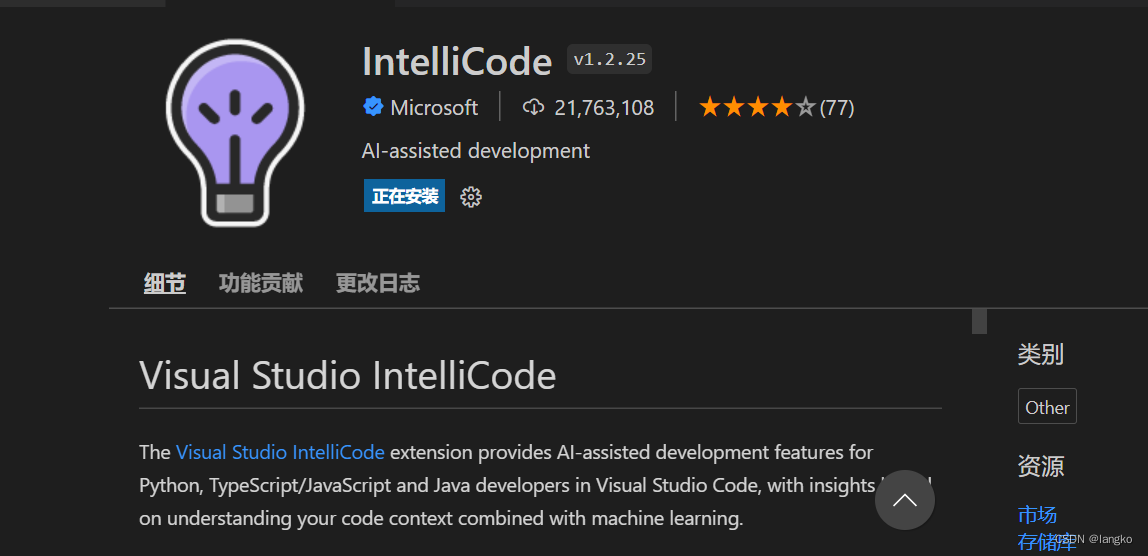Open the 更改日志 tab
This screenshot has height=556, width=1148.
(x=378, y=283)
